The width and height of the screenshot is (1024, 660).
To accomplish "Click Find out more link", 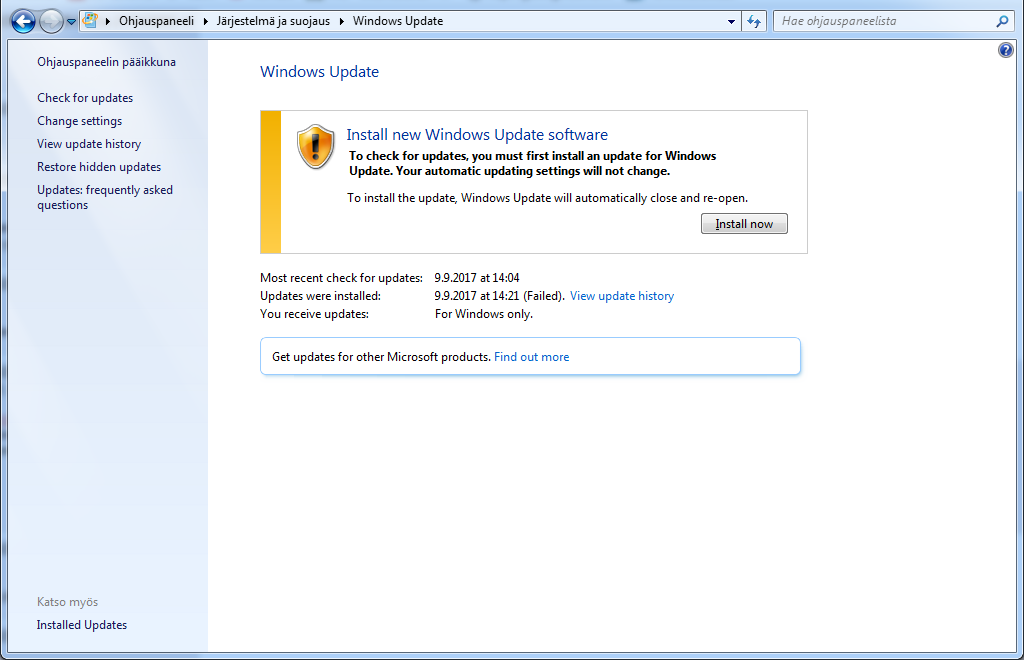I will coord(531,357).
